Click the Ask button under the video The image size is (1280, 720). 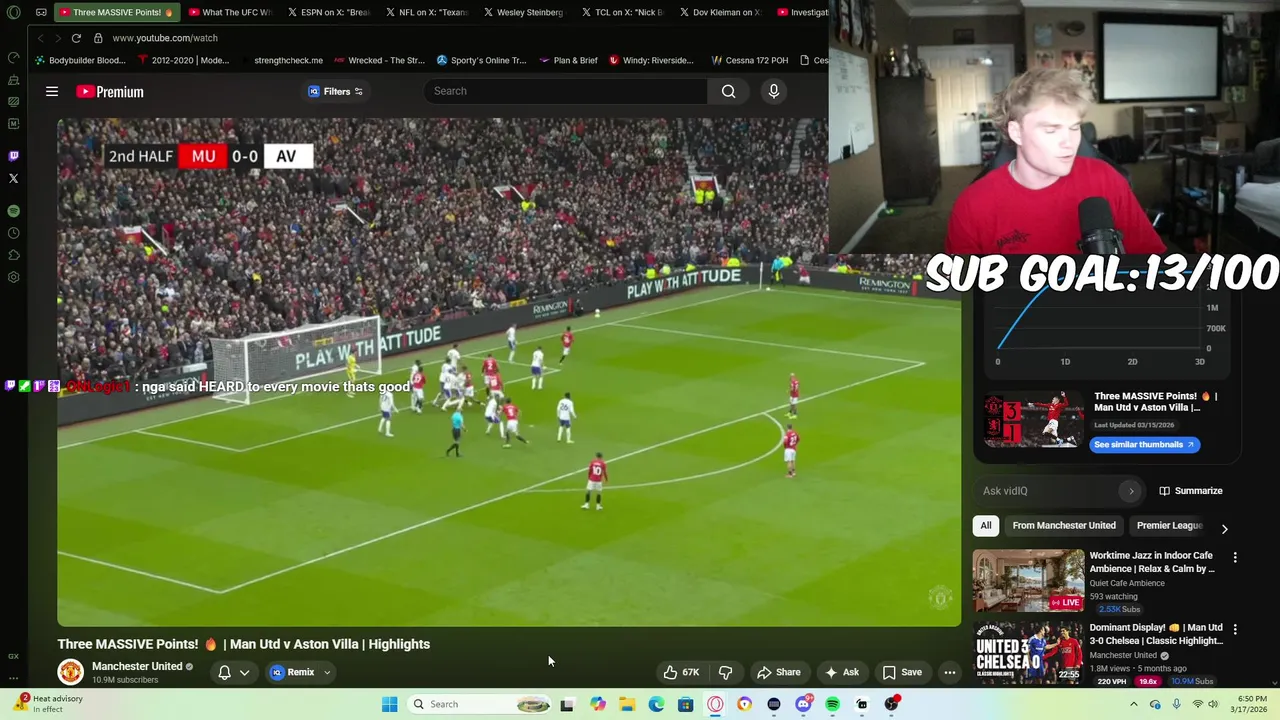pos(841,672)
